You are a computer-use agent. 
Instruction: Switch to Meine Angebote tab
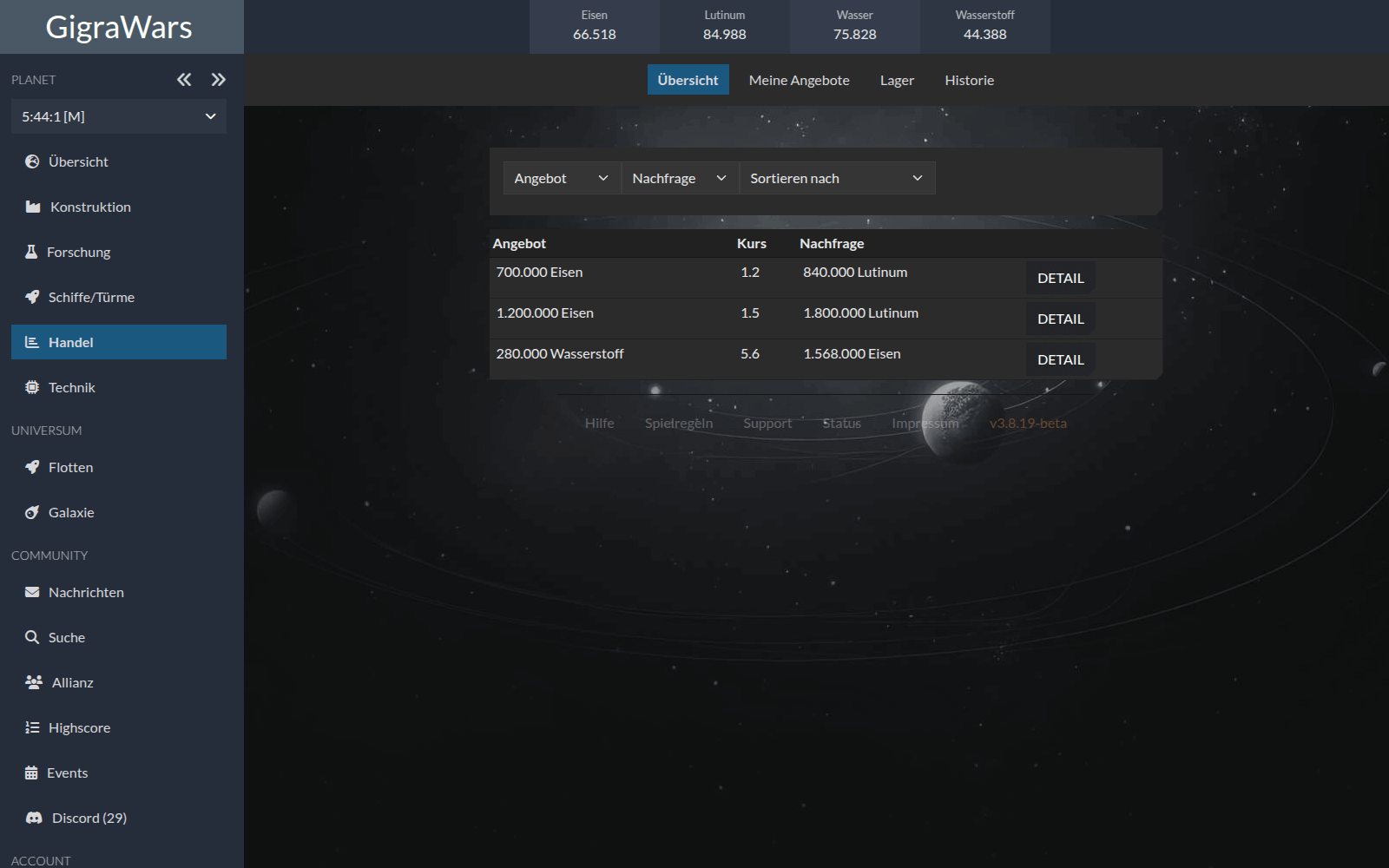799,80
